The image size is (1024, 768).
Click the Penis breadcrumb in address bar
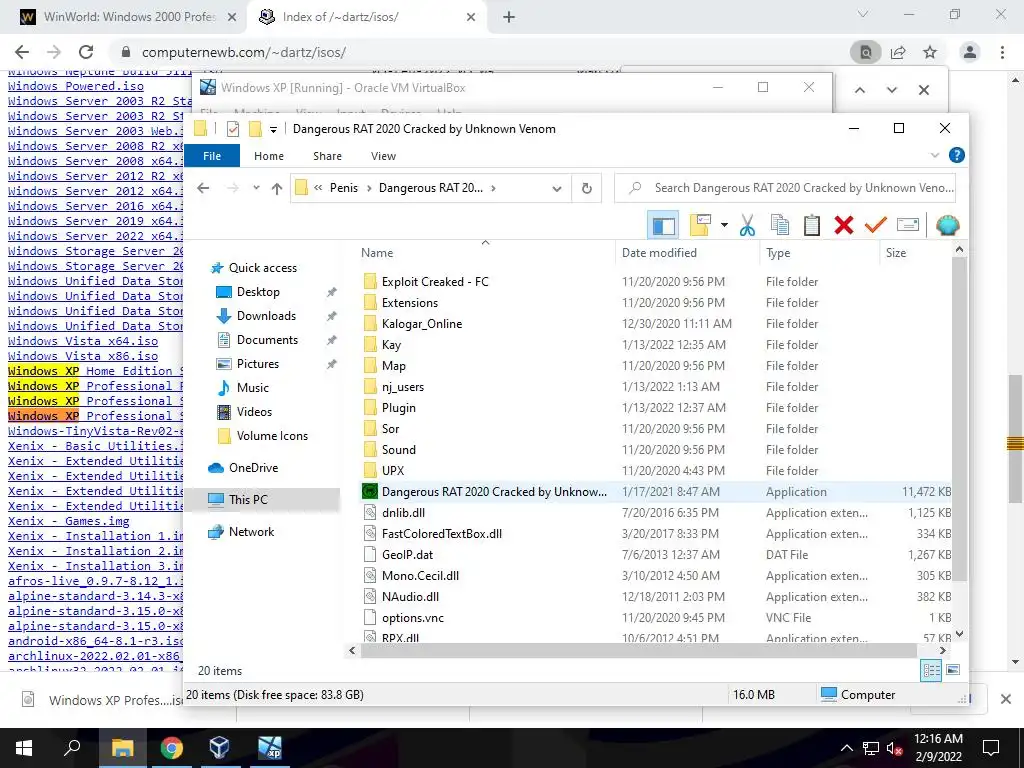tap(344, 188)
